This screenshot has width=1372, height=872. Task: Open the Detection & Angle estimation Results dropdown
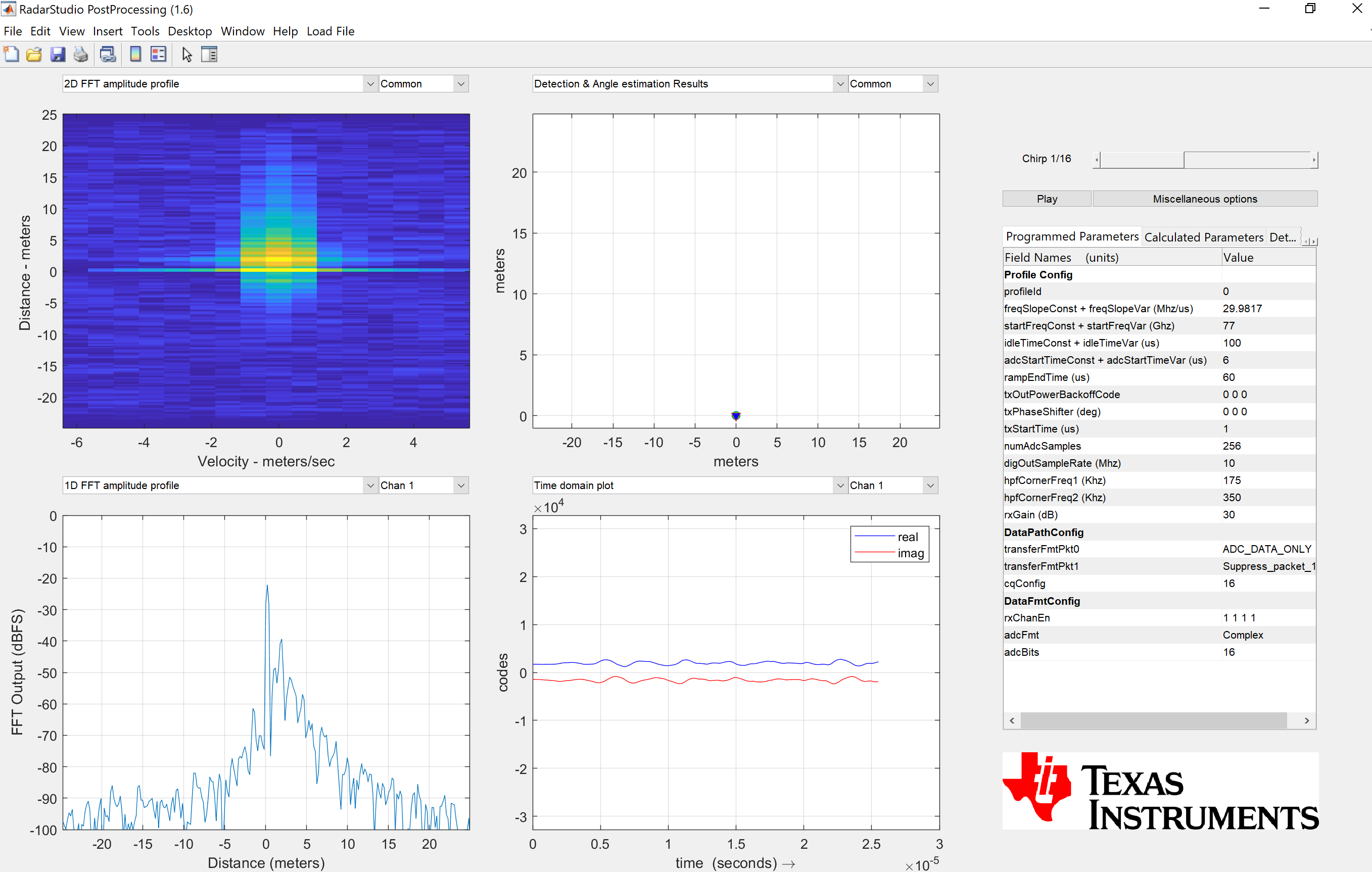coord(840,83)
